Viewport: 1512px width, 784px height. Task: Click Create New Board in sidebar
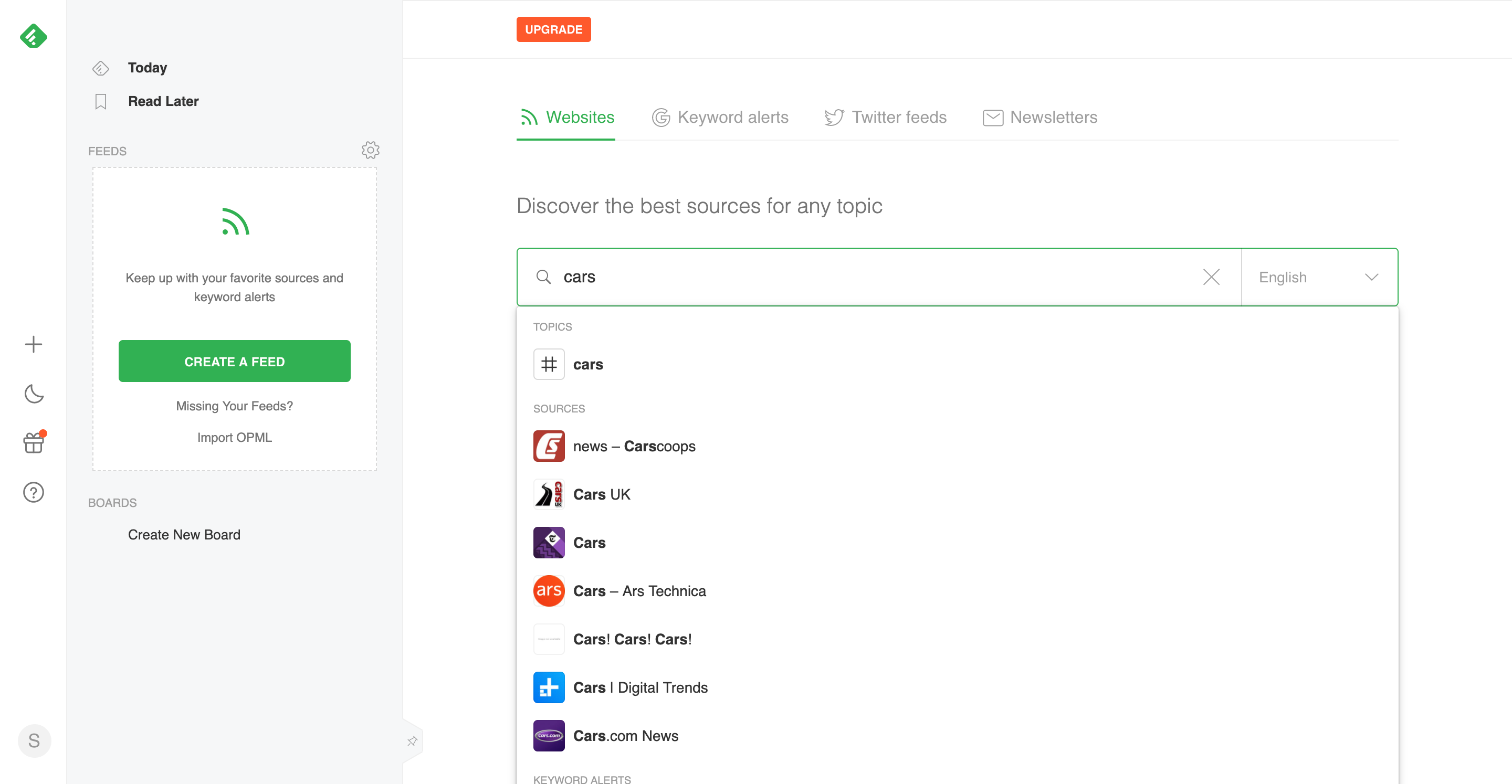[184, 534]
